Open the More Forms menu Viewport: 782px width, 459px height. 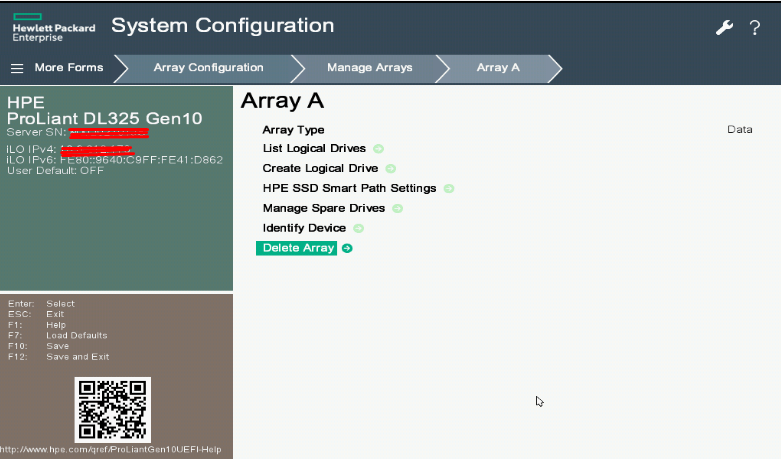coord(68,68)
